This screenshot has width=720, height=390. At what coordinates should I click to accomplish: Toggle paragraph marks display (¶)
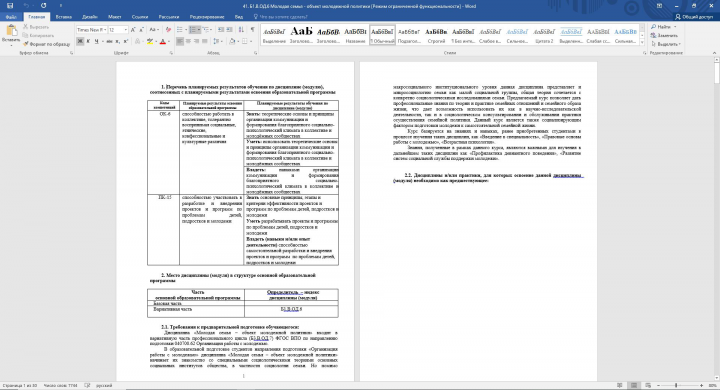[x=252, y=30]
